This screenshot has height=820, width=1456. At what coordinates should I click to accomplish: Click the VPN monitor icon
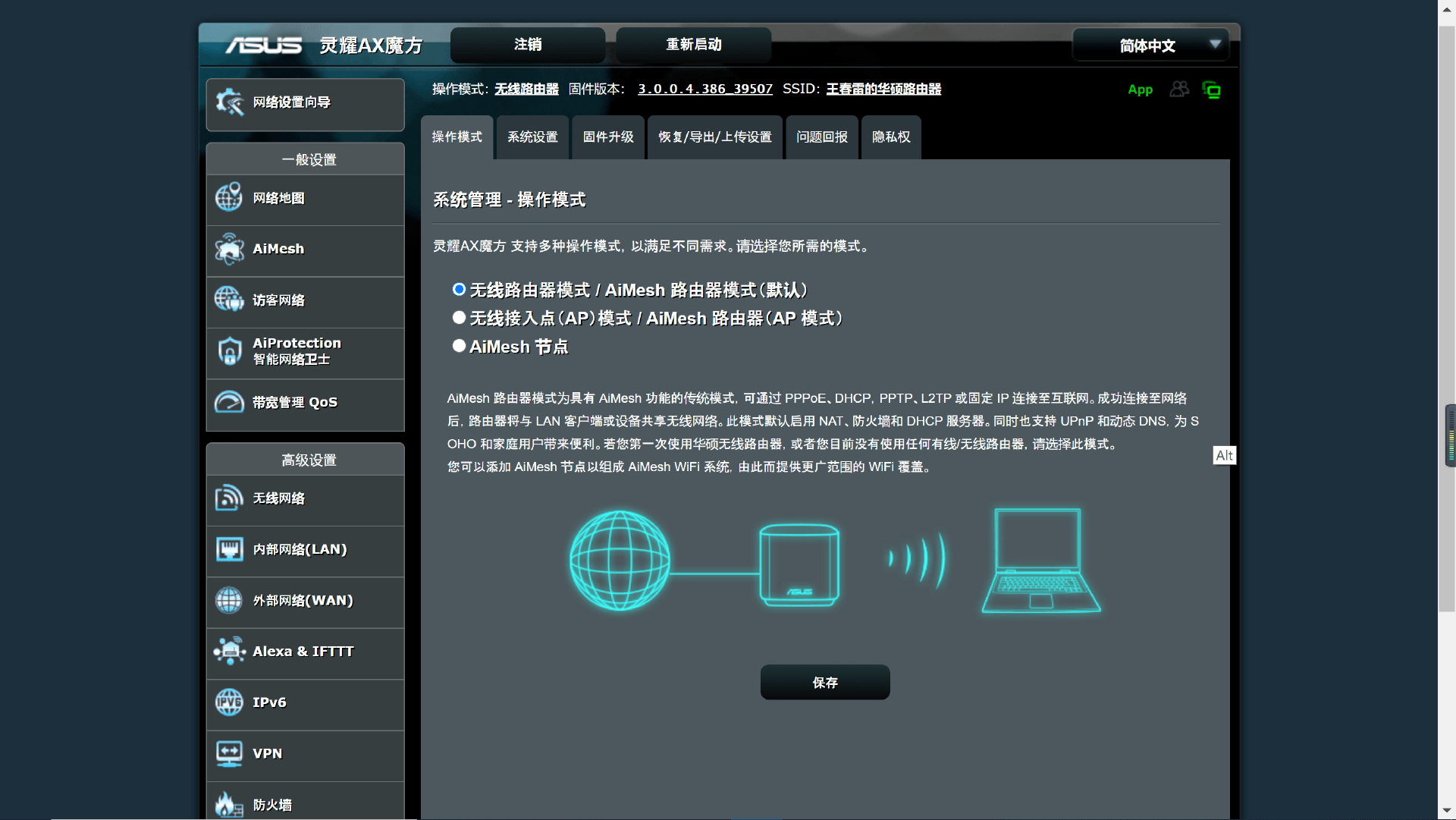click(229, 753)
